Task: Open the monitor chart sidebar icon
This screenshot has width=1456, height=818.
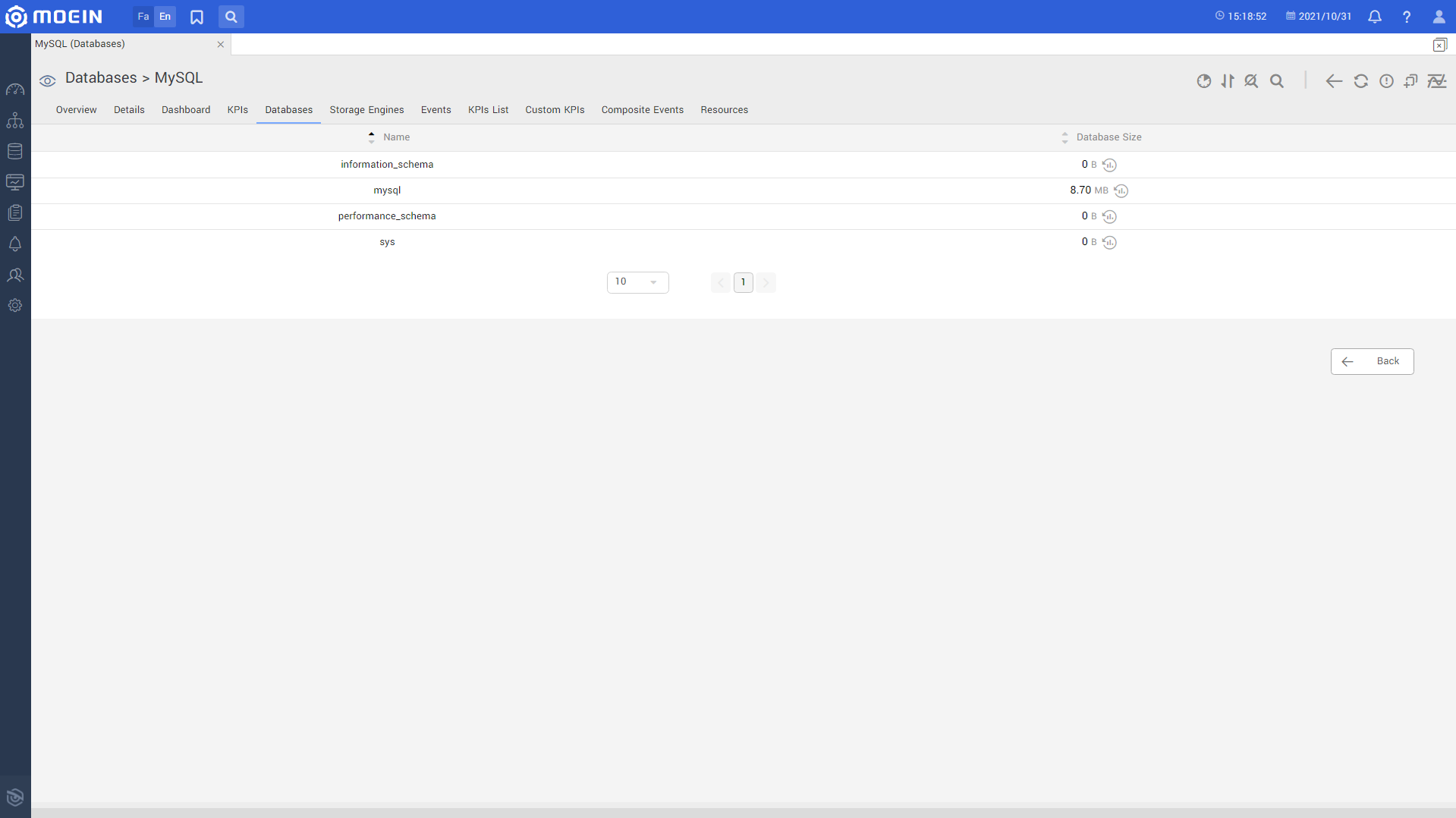Action: (x=15, y=182)
